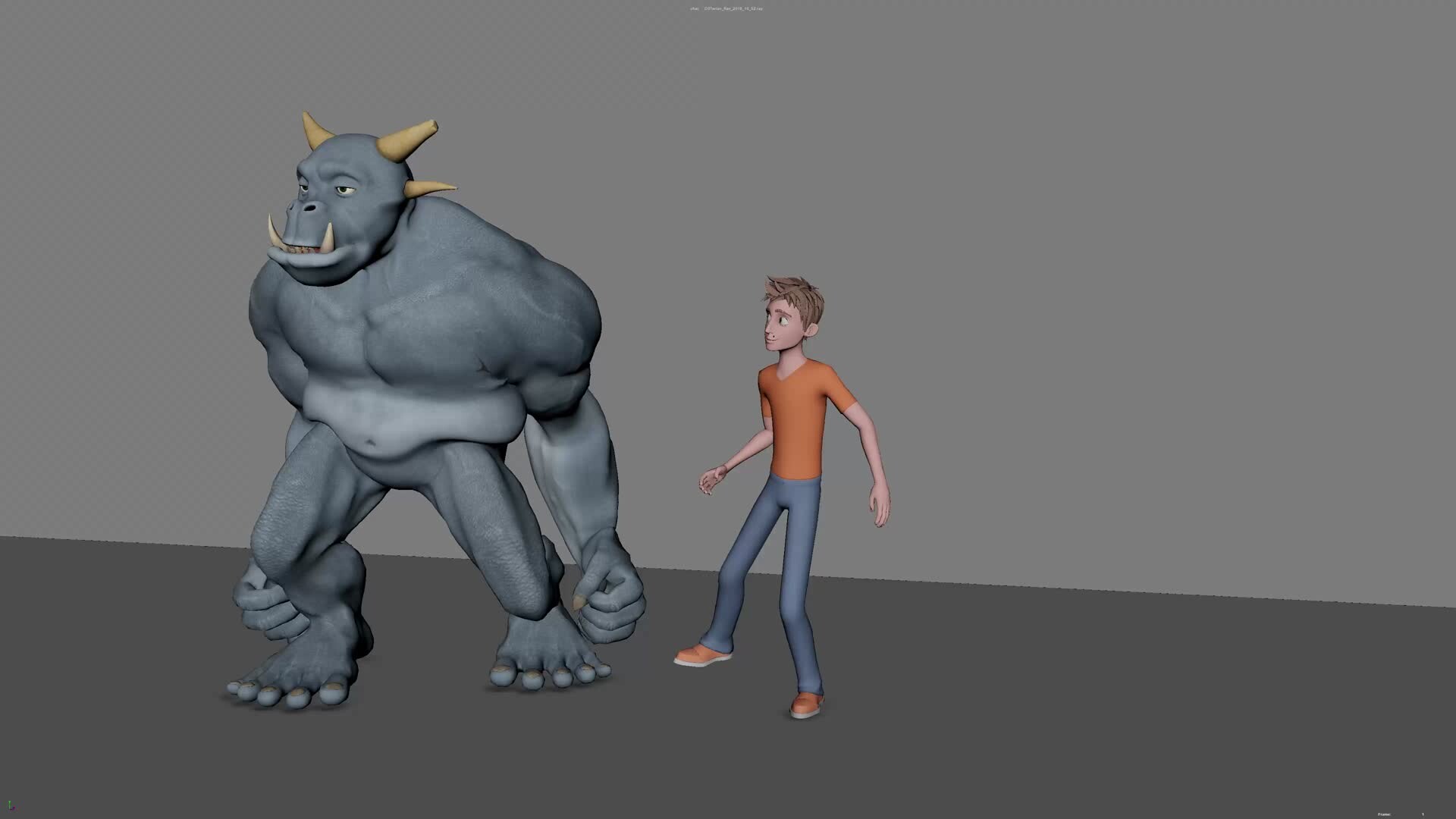
Task: Click the view axis gizmo at bottom-left
Action: click(x=11, y=808)
